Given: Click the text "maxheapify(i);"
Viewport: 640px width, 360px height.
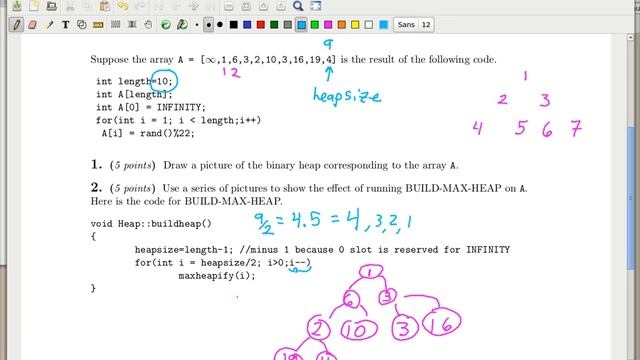Looking at the screenshot, I should click(x=217, y=276).
